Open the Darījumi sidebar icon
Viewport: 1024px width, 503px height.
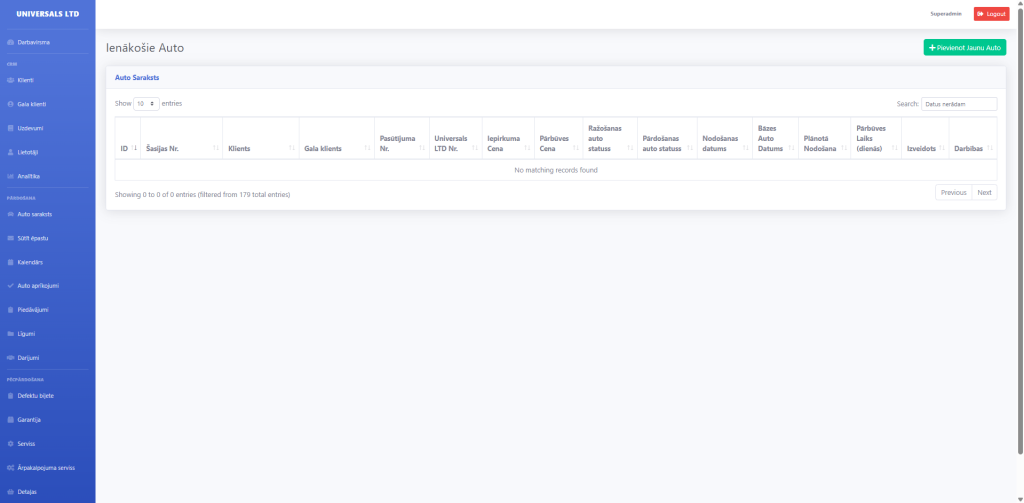[x=10, y=357]
